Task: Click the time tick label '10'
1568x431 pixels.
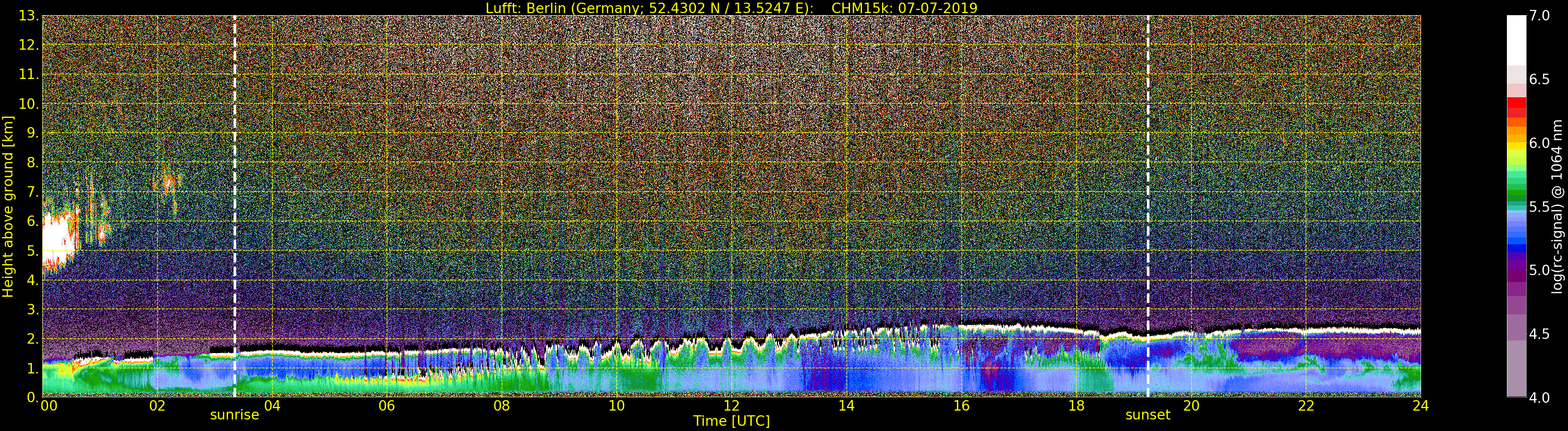Action: [617, 406]
